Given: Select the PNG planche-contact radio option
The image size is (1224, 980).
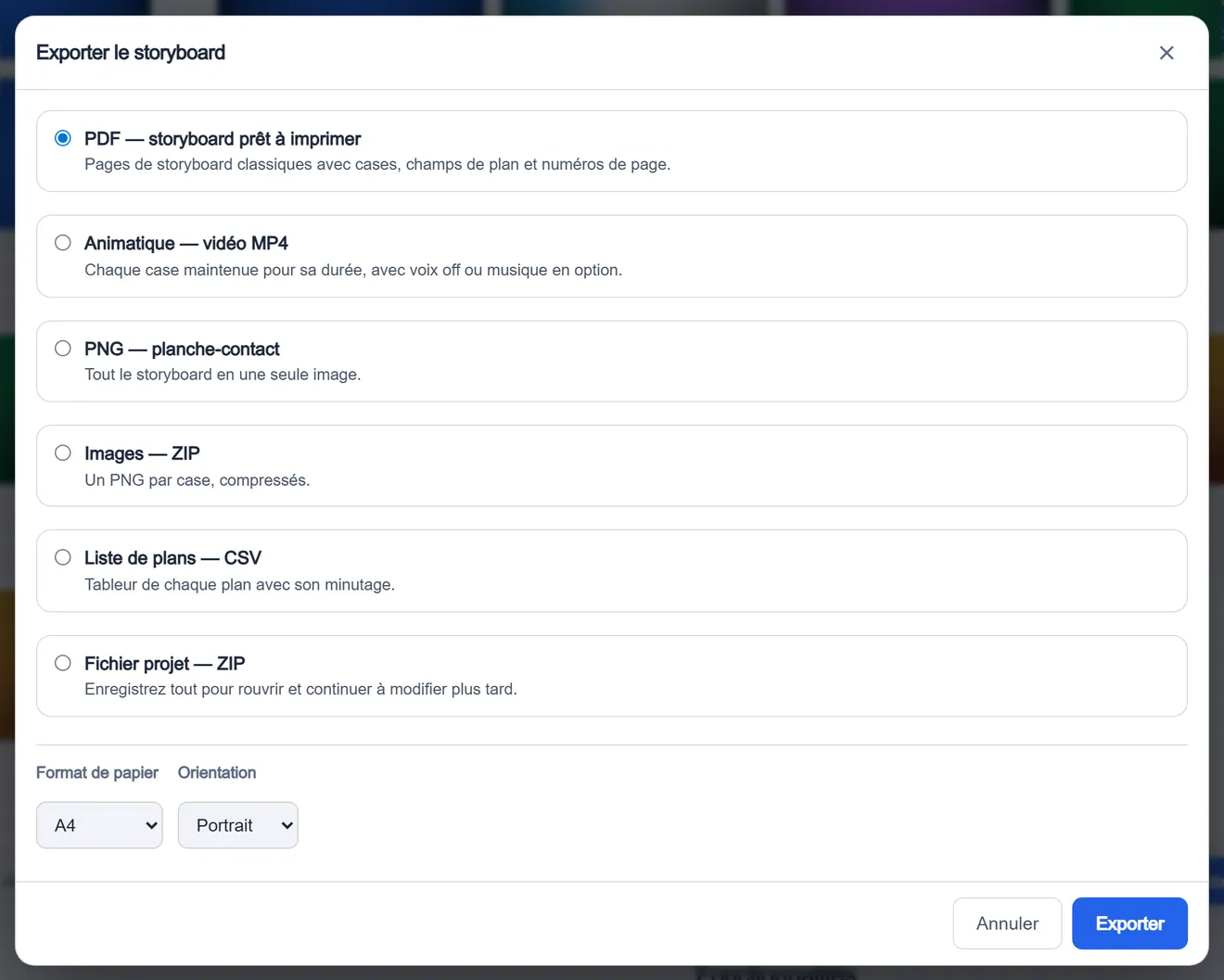Looking at the screenshot, I should point(63,349).
